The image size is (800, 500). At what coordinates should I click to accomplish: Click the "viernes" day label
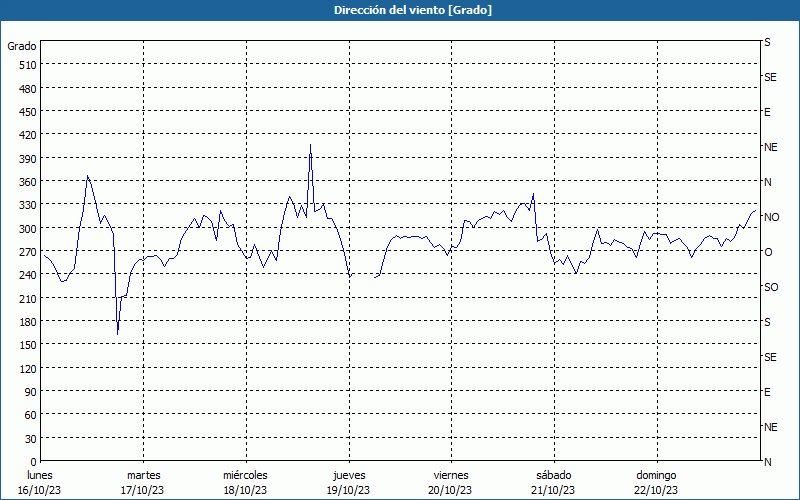(451, 475)
